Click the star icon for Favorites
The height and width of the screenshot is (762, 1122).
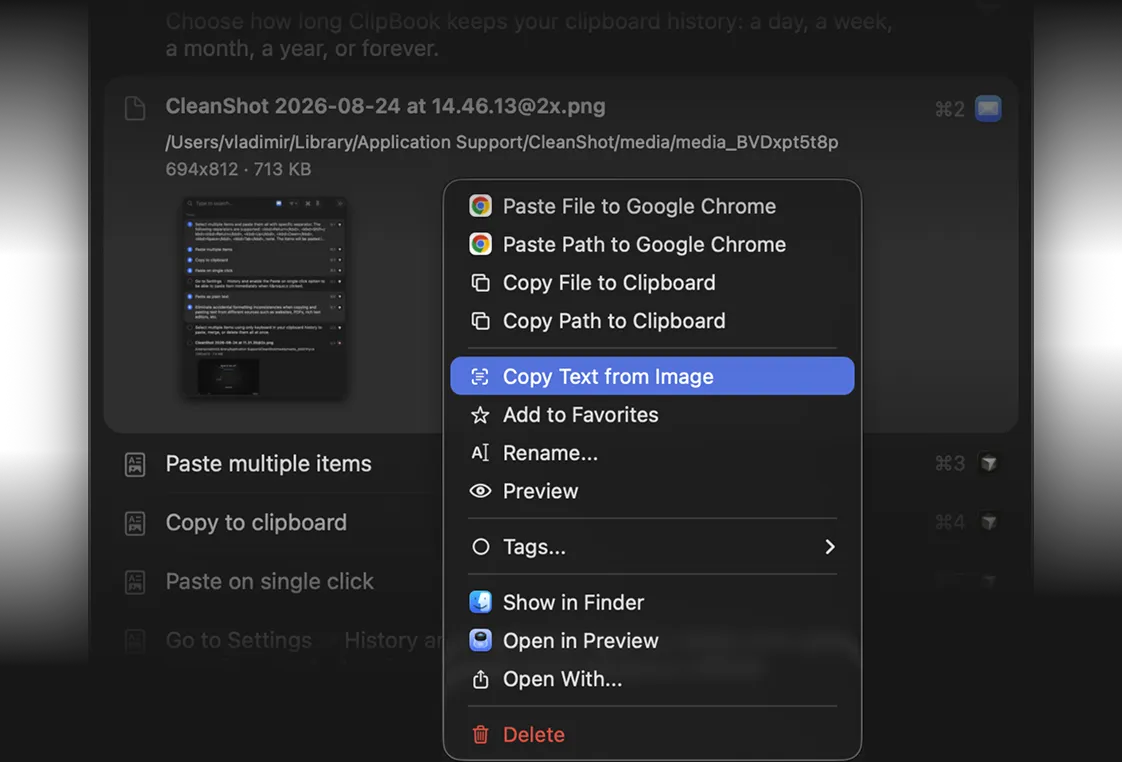tap(480, 415)
